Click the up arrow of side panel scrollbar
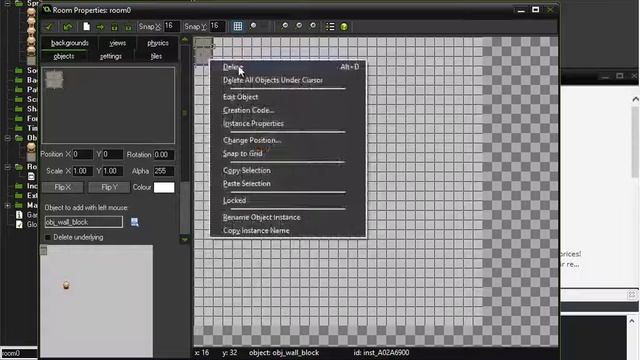The width and height of the screenshot is (640, 360). click(185, 40)
